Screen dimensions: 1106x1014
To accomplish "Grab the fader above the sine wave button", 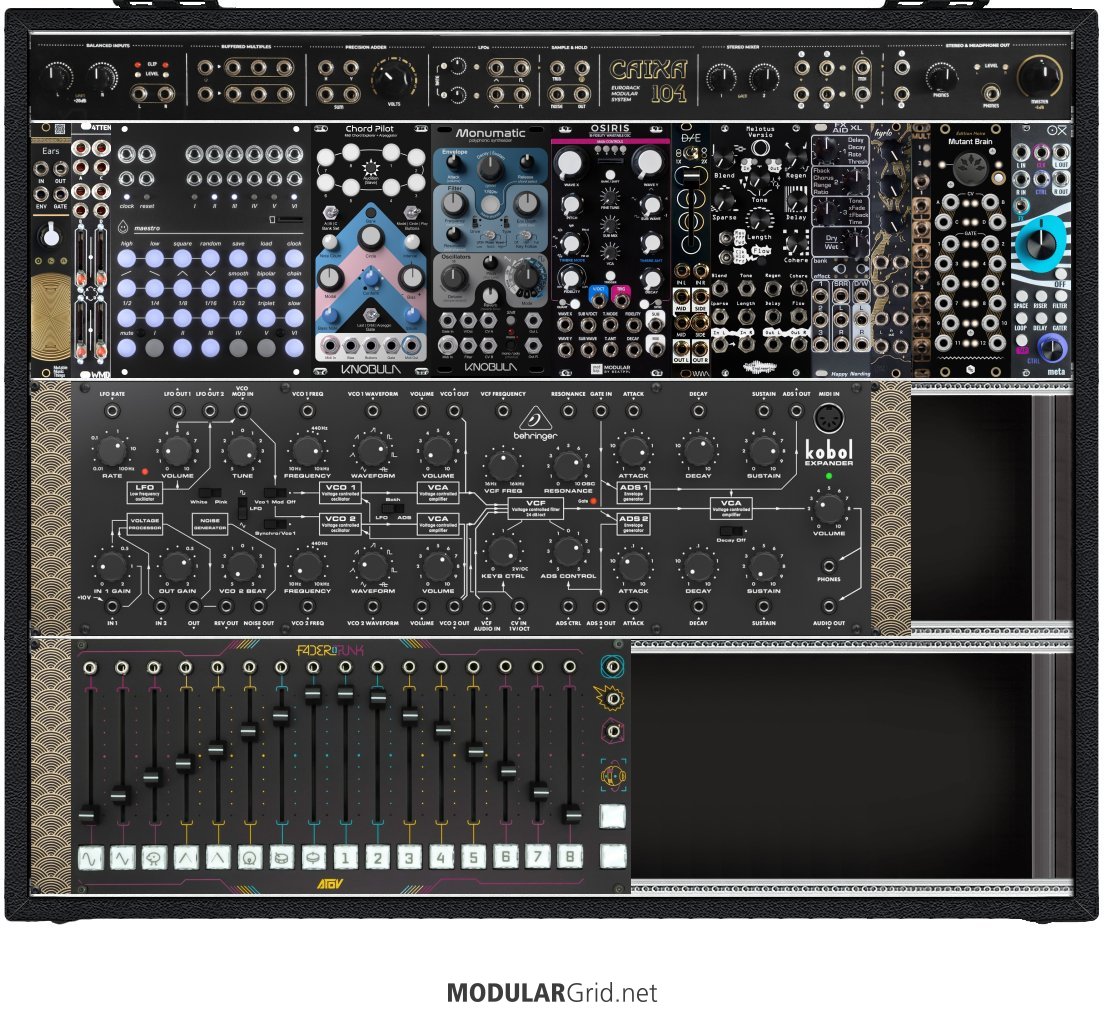I will click(89, 816).
